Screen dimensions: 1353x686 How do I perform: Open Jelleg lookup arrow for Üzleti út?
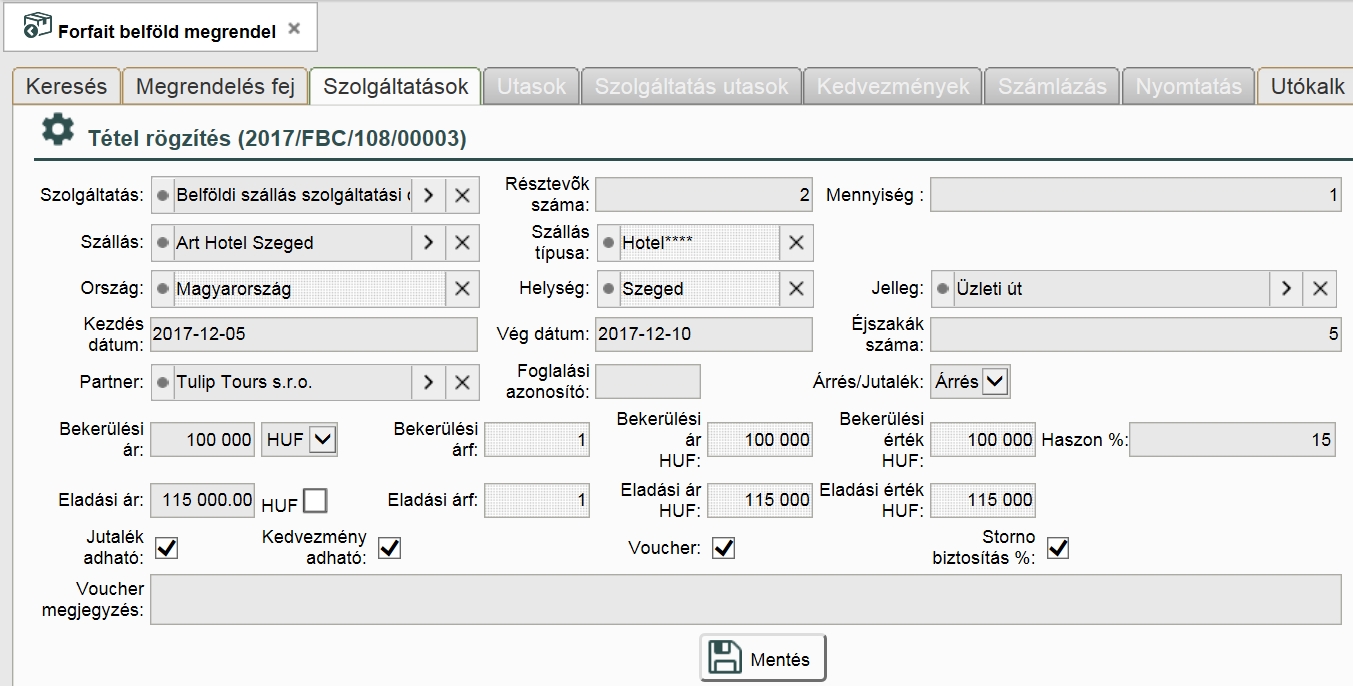1286,289
